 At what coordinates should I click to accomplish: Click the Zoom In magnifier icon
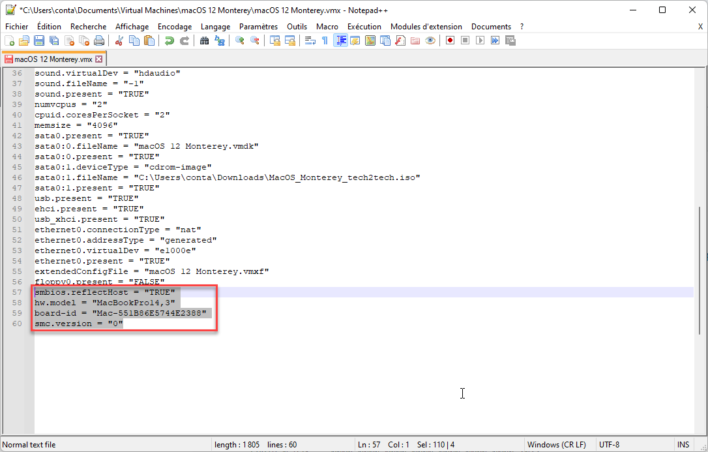(x=240, y=41)
